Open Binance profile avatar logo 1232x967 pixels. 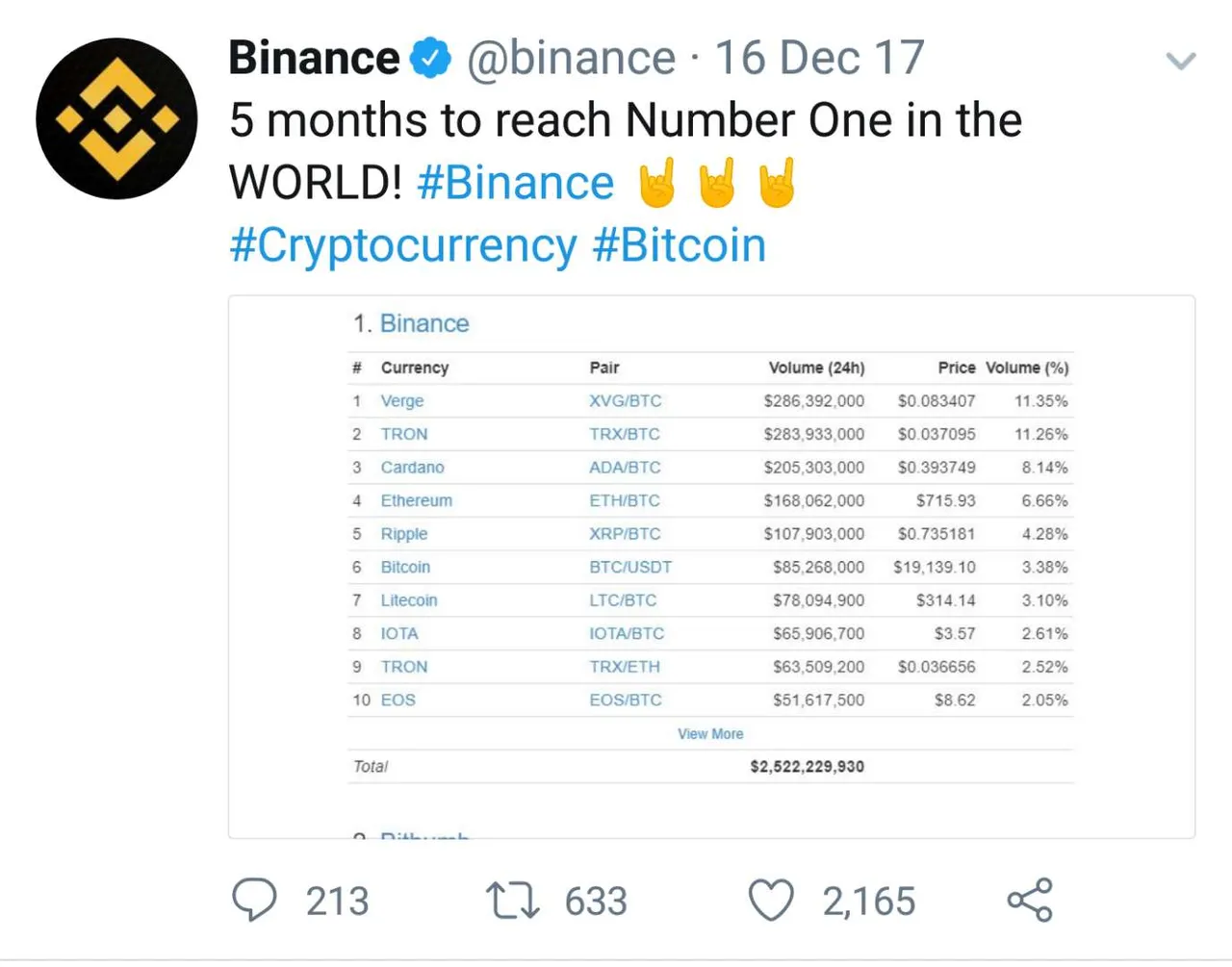(x=116, y=118)
